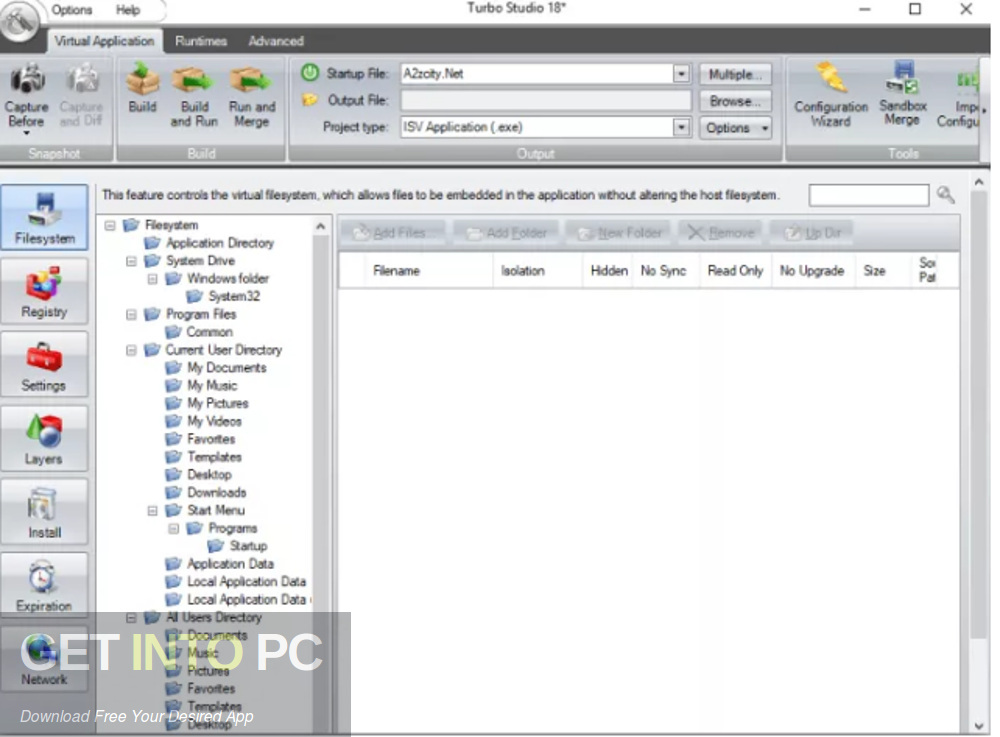Click the Add Folder button

pyautogui.click(x=506, y=233)
